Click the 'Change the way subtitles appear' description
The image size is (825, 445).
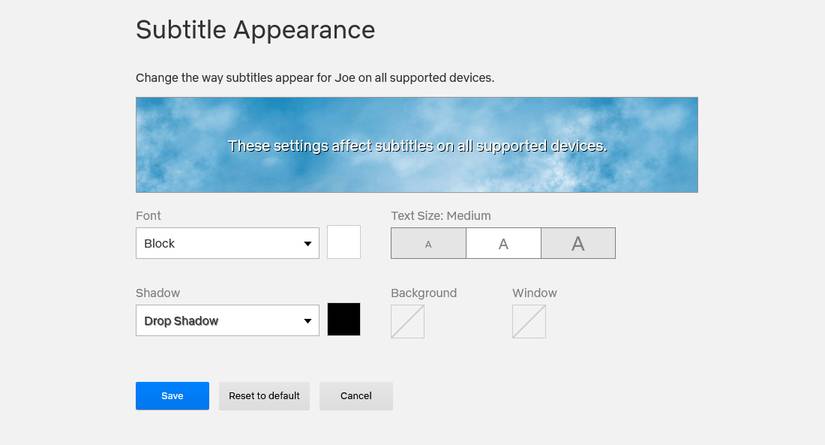point(315,78)
